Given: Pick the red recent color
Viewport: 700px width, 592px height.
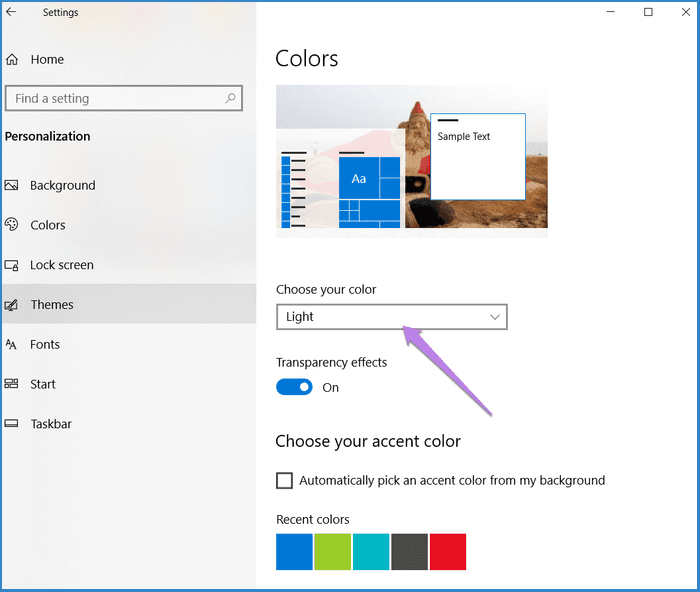Looking at the screenshot, I should coord(448,552).
